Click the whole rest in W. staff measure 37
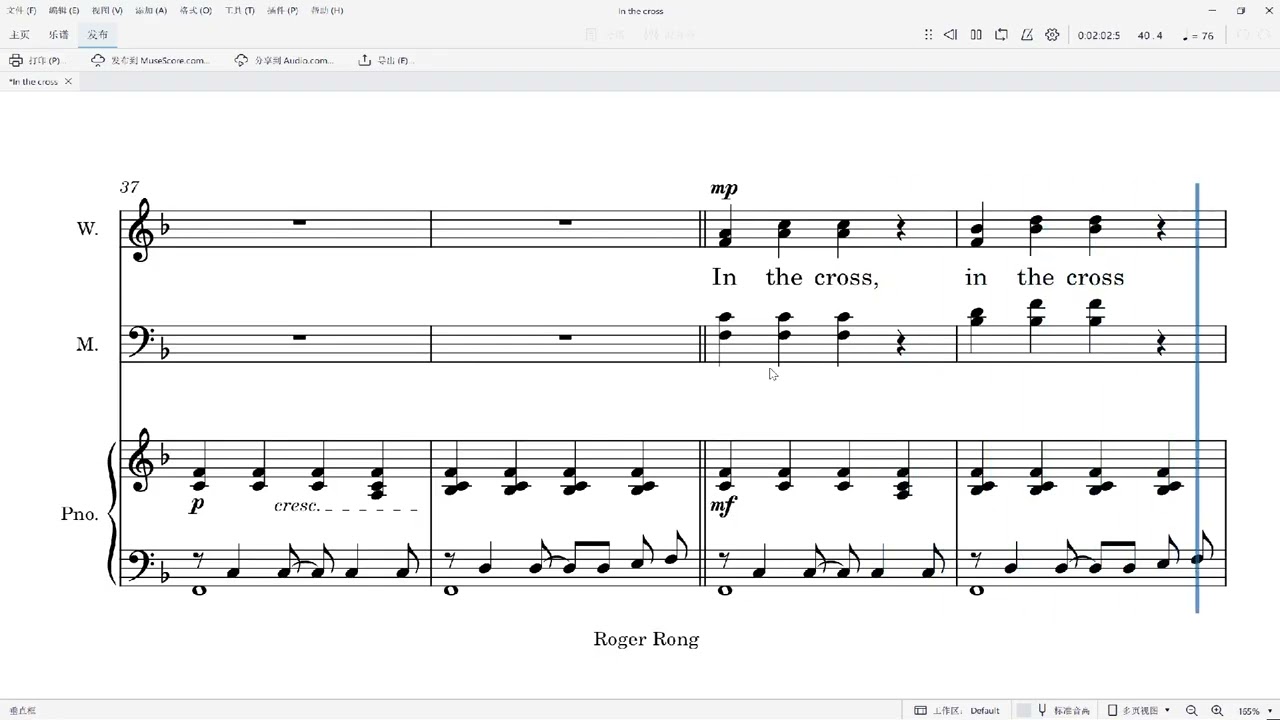The width and height of the screenshot is (1280, 720). pyautogui.click(x=300, y=223)
